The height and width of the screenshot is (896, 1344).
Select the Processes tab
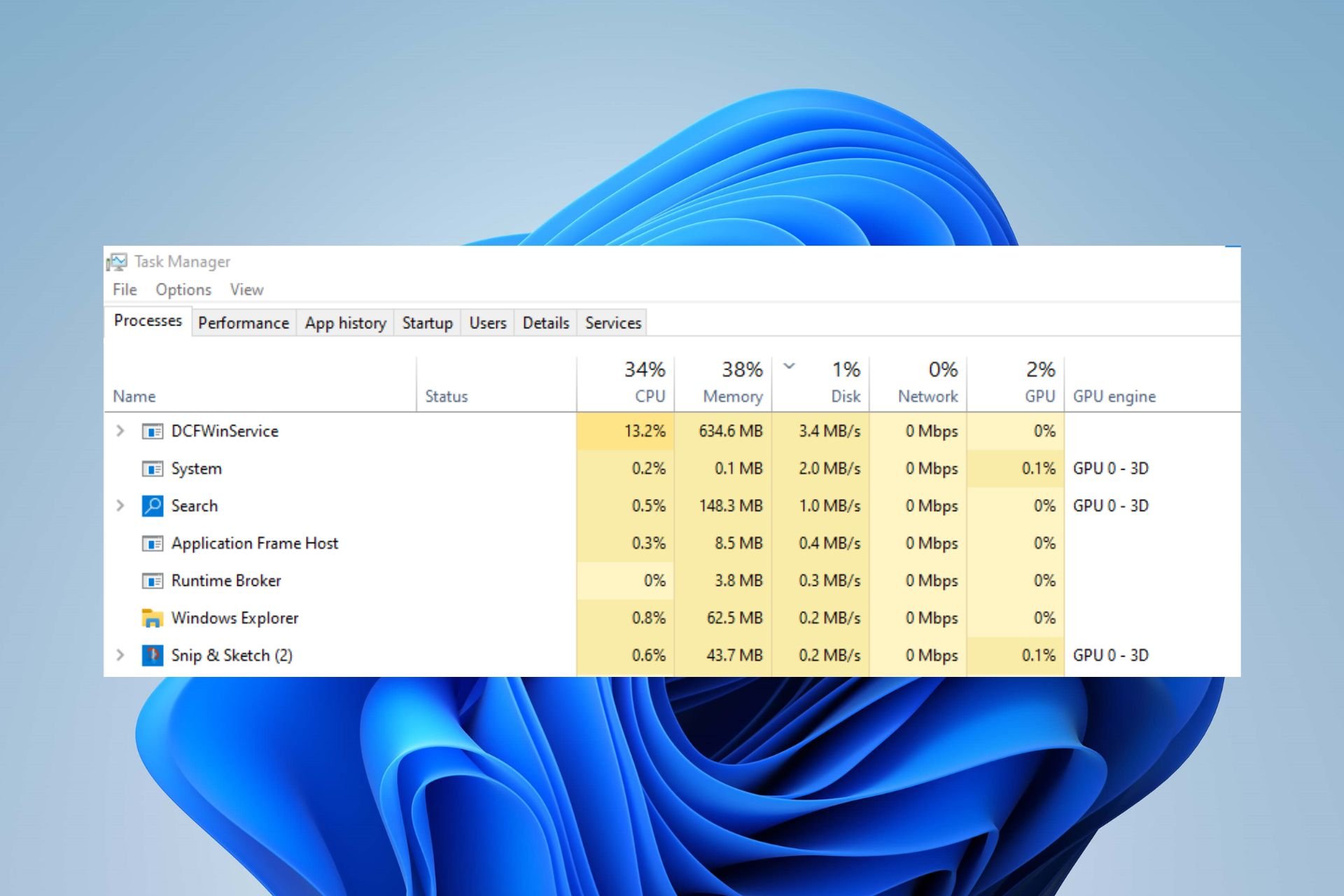pyautogui.click(x=148, y=321)
